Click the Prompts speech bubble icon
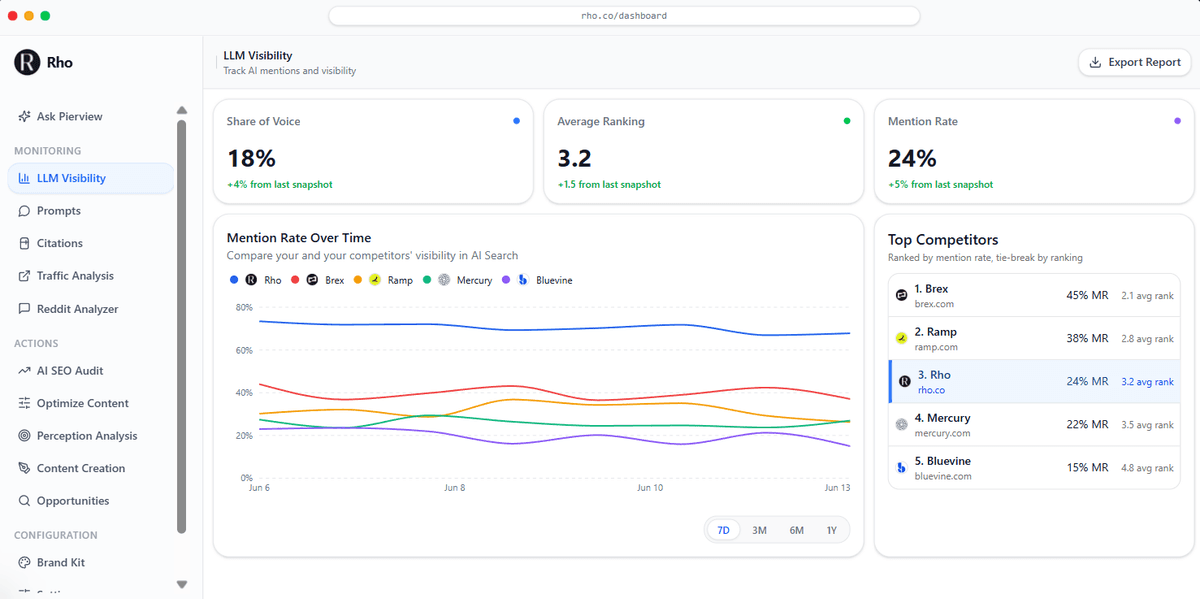The image size is (1200, 599). pyautogui.click(x=25, y=211)
